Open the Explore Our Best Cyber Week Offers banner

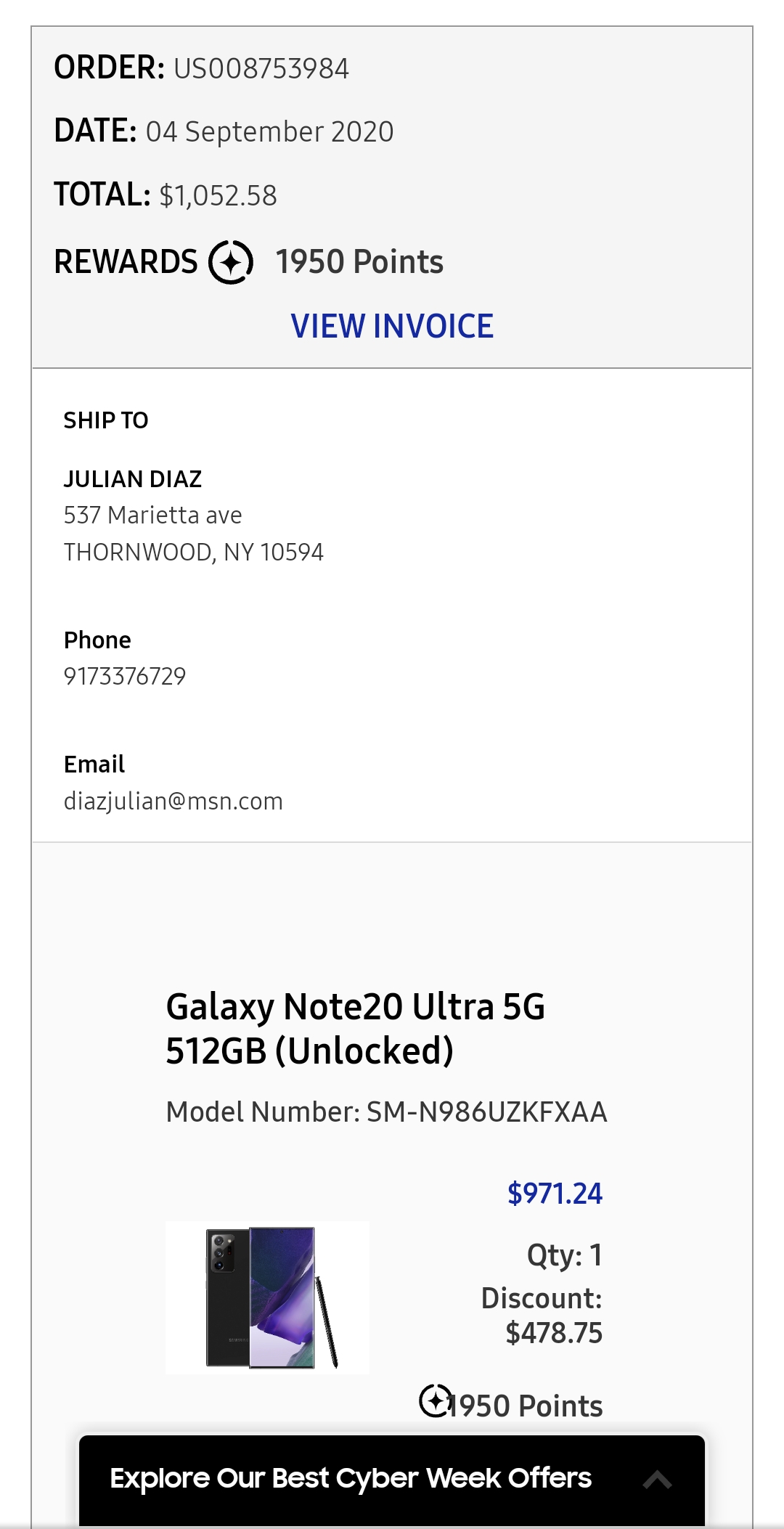coord(392,1480)
